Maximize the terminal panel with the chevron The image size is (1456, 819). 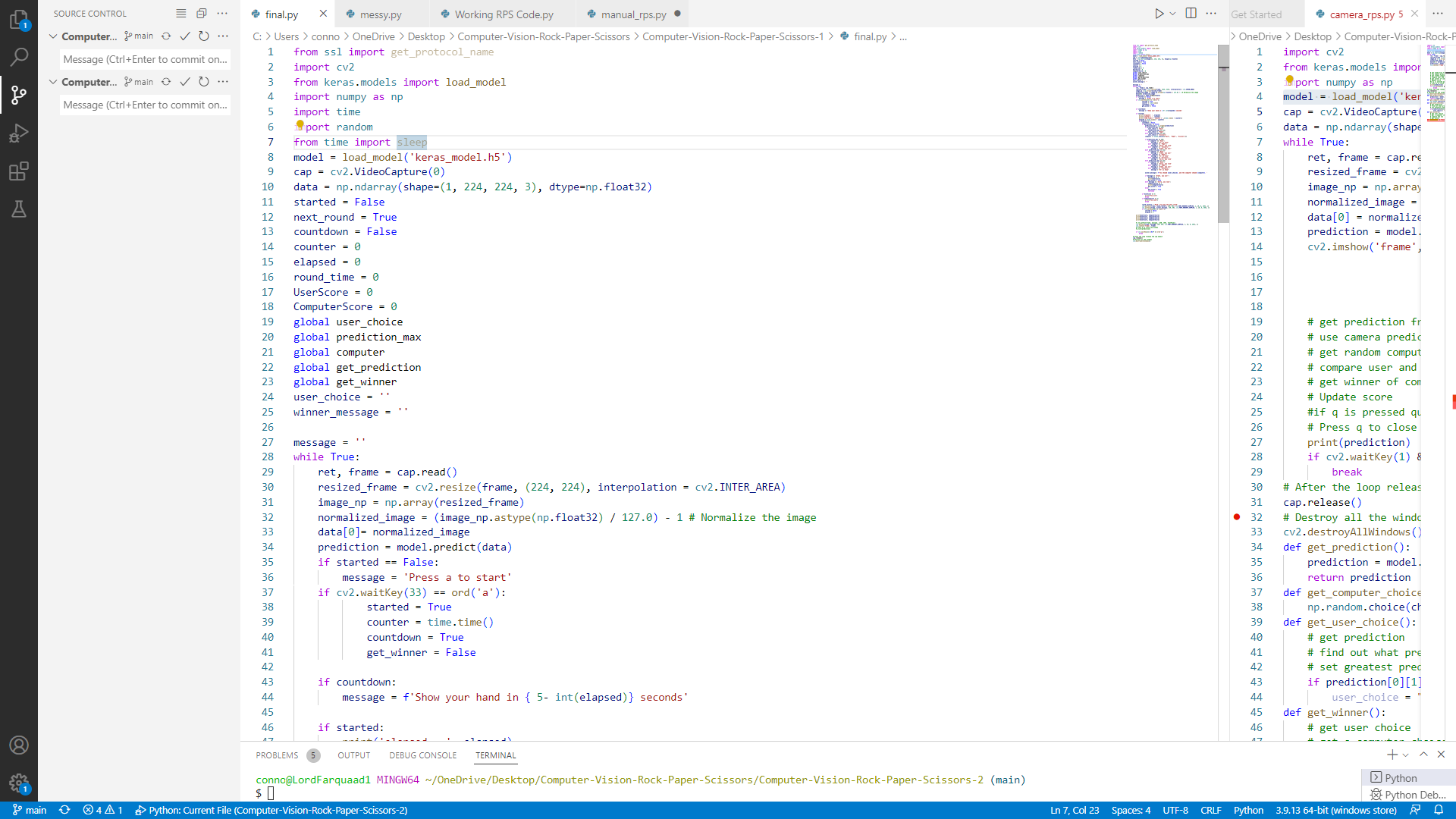(x=1423, y=755)
